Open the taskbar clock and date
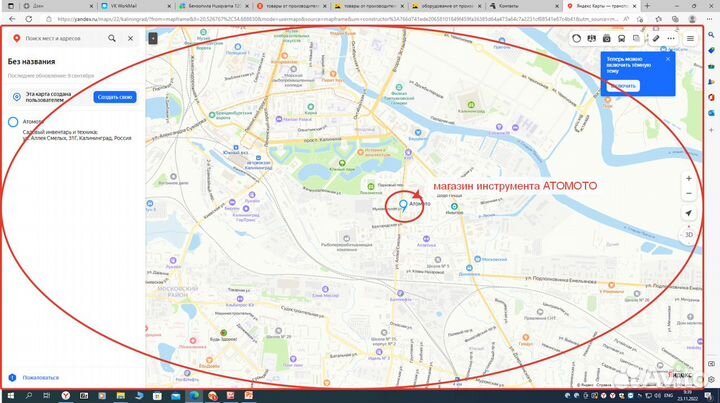This screenshot has height=403, width=720. pos(686,395)
